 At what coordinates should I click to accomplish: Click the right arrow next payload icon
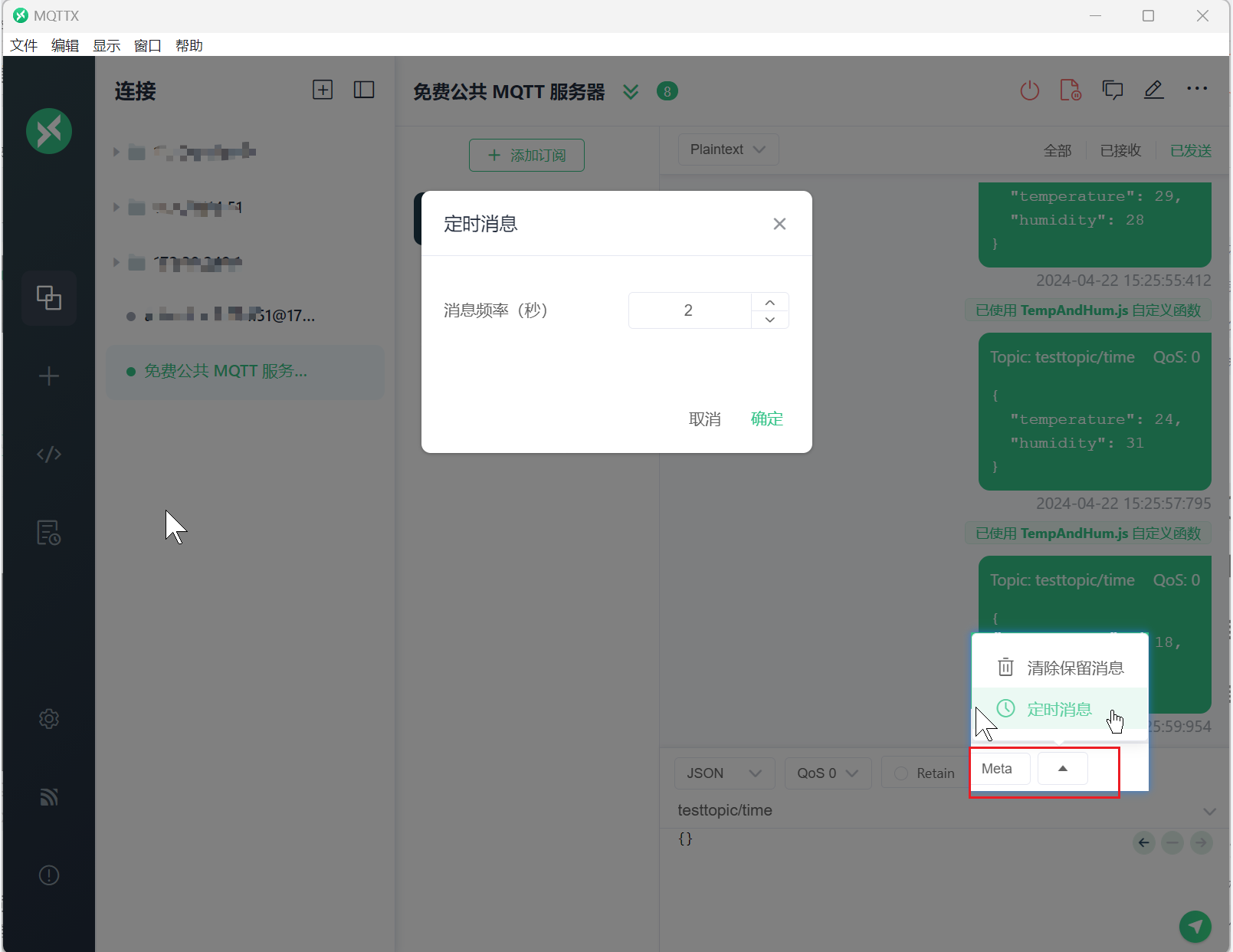pyautogui.click(x=1202, y=843)
